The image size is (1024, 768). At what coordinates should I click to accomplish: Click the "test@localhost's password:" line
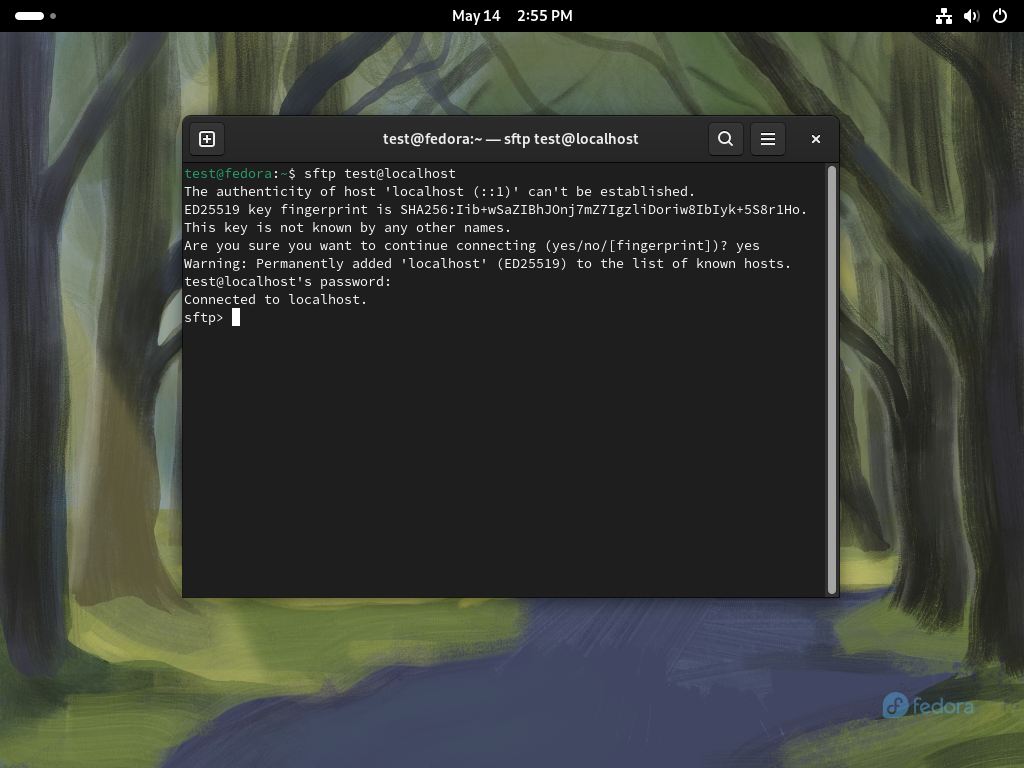click(x=287, y=281)
